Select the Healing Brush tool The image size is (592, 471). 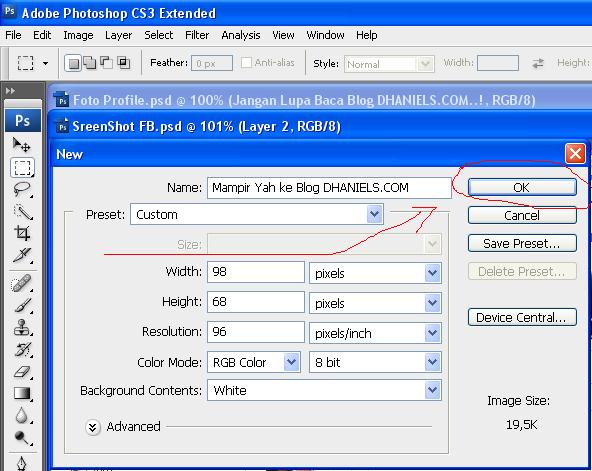coord(22,283)
